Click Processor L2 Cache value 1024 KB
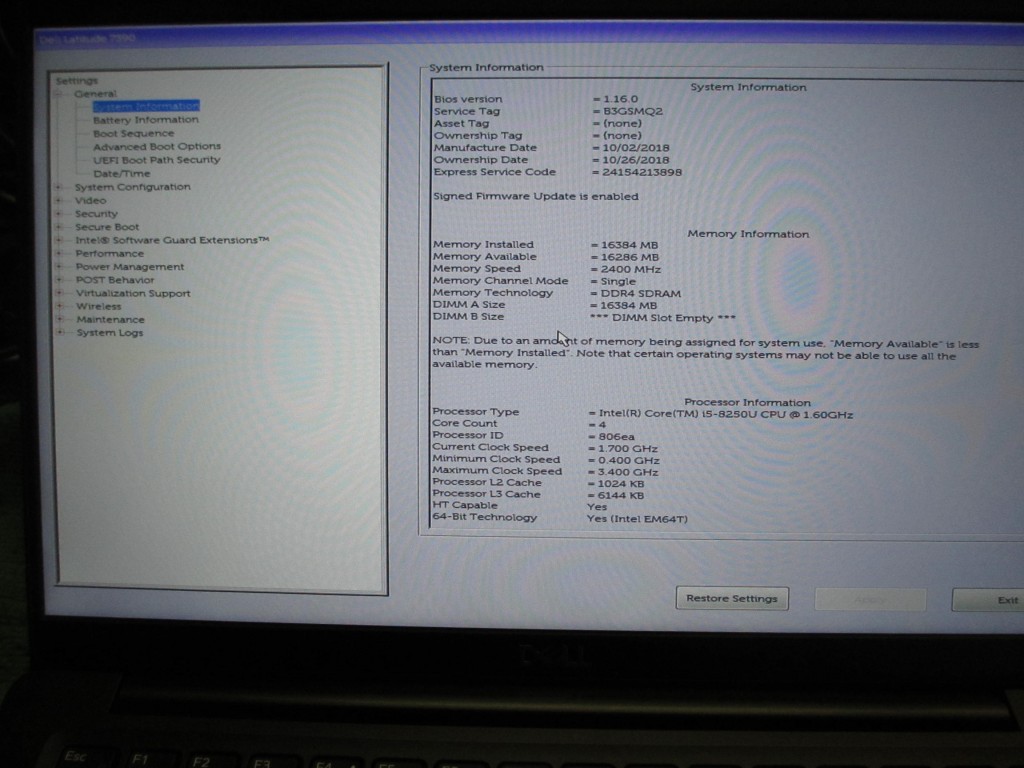Screen dimensions: 1024x768 [x=620, y=484]
